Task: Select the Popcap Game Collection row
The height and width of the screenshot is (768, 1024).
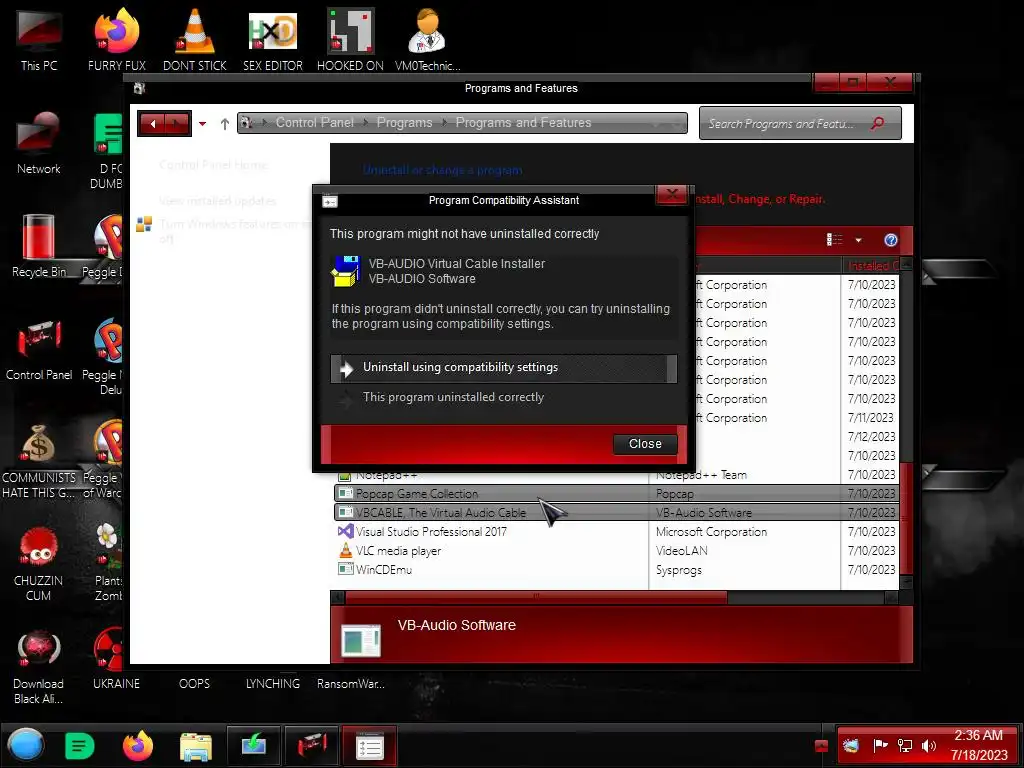Action: [616, 494]
